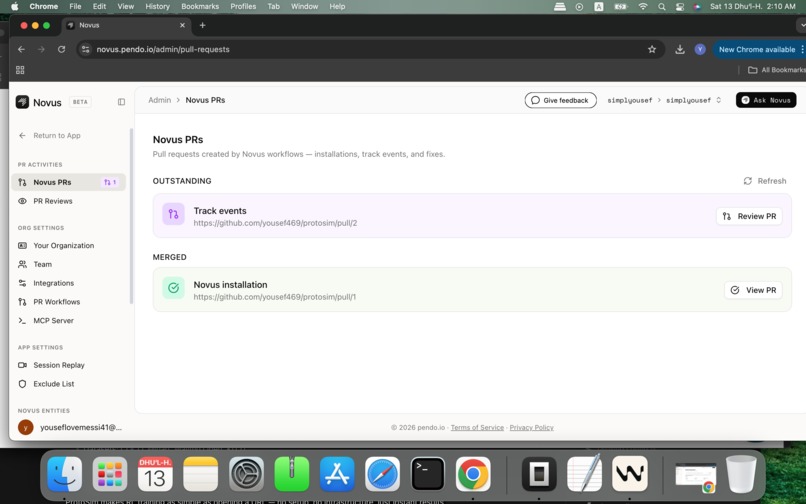Screen dimensions: 806x504
Task: Open the Exclude List page
Action: [x=68, y=384]
